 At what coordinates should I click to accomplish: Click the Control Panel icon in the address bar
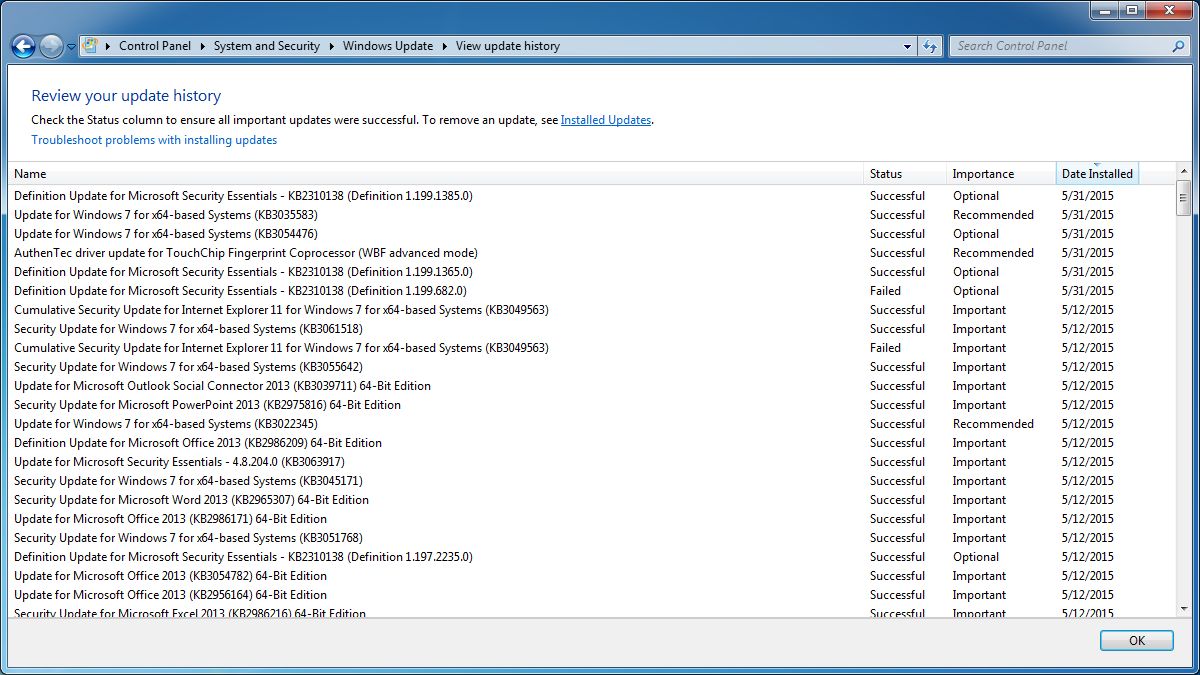point(88,45)
